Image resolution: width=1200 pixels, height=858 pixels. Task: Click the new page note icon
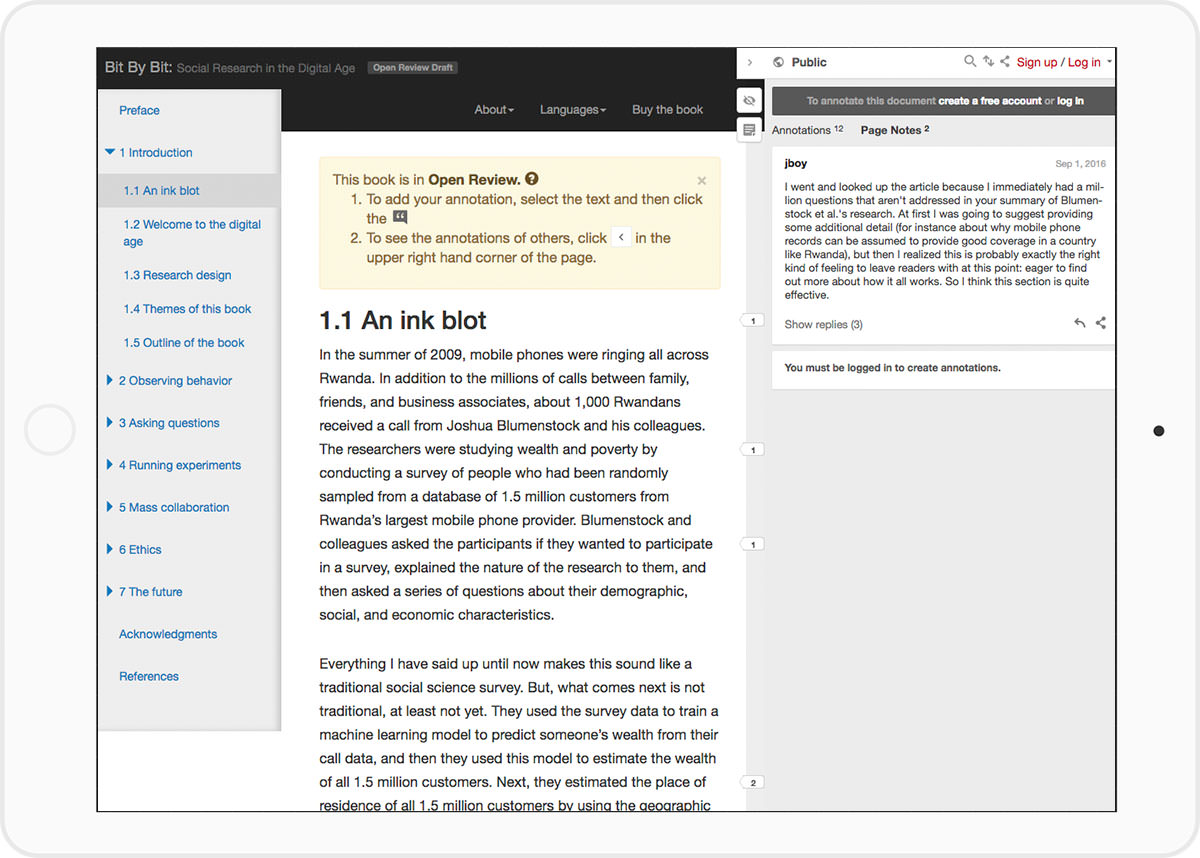(749, 129)
